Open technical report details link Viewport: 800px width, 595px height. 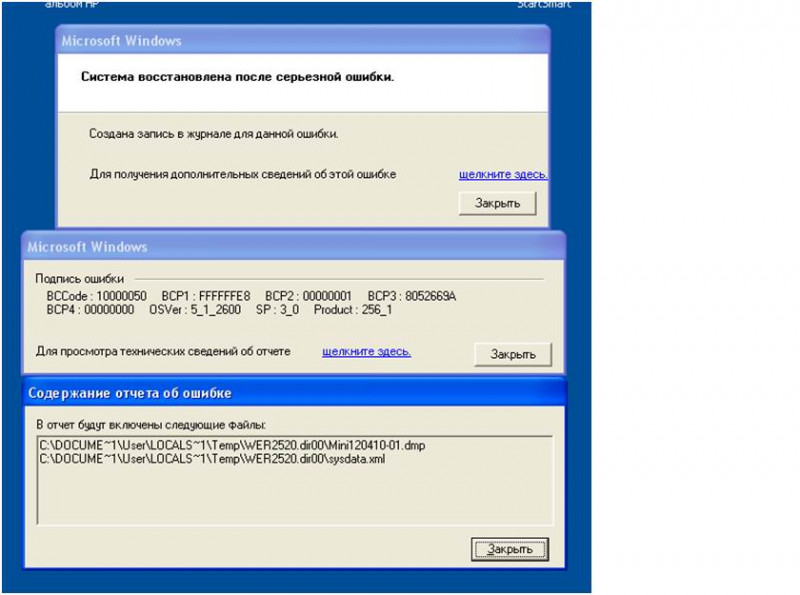[x=366, y=352]
